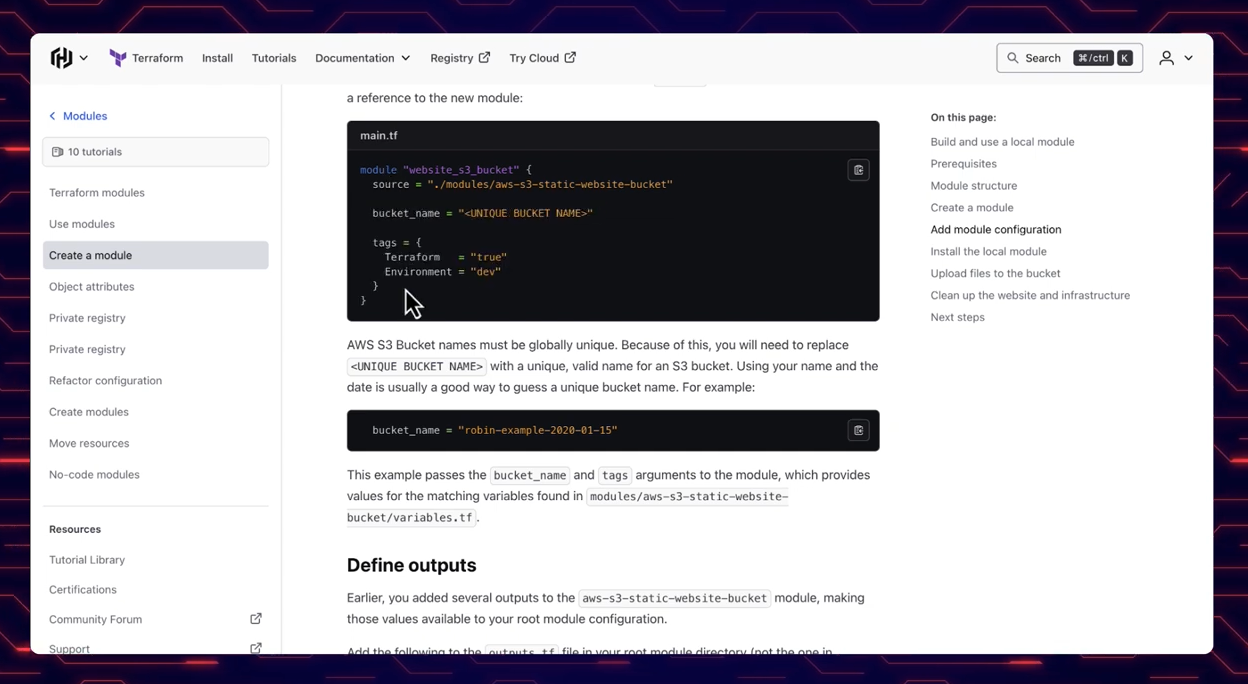The image size is (1248, 684).
Task: Open the Tutorial Library resource
Action: (87, 560)
